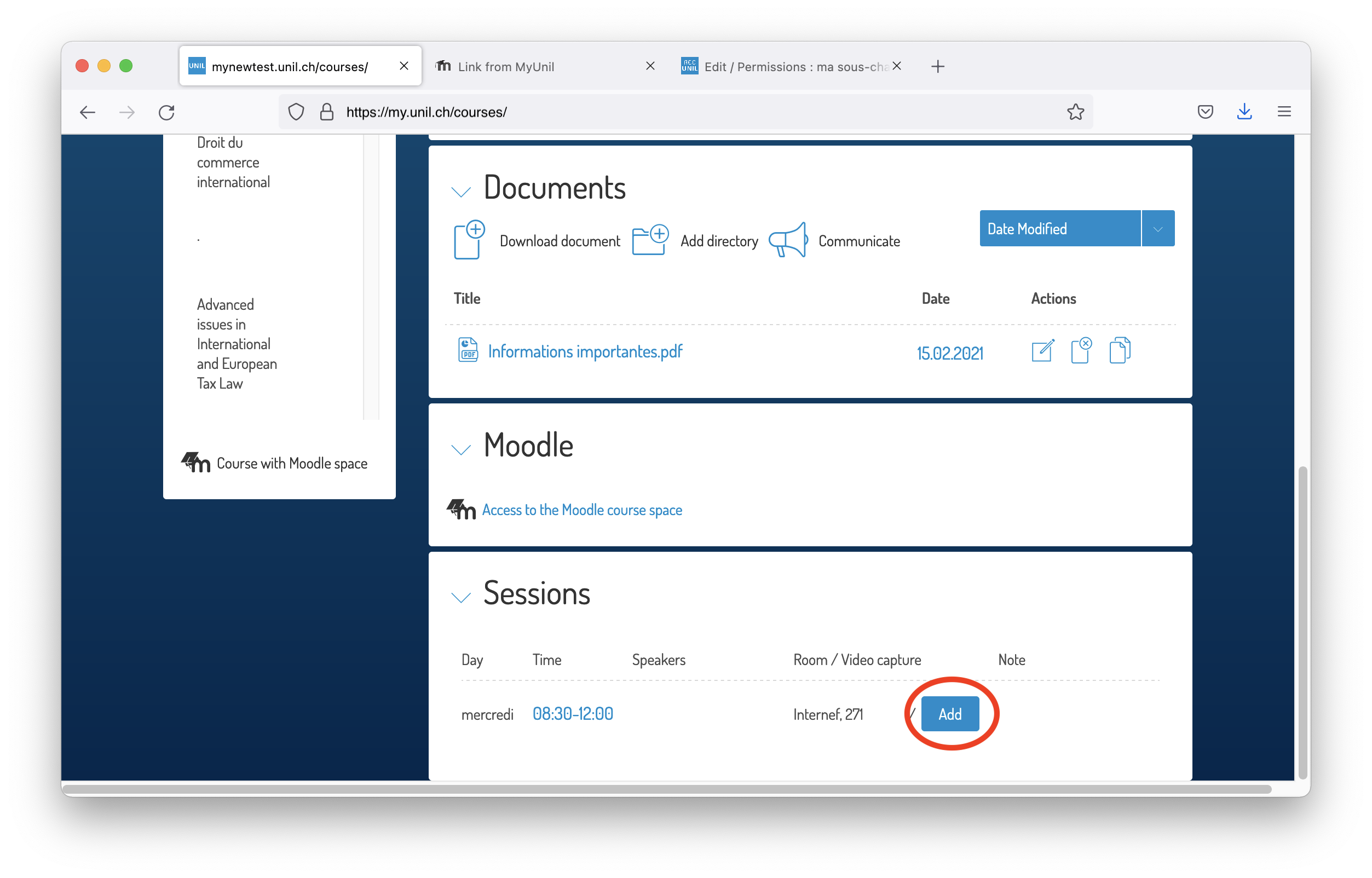This screenshot has height=878, width=1372.
Task: Delete the Informations importantes.pdf document
Action: click(1081, 351)
